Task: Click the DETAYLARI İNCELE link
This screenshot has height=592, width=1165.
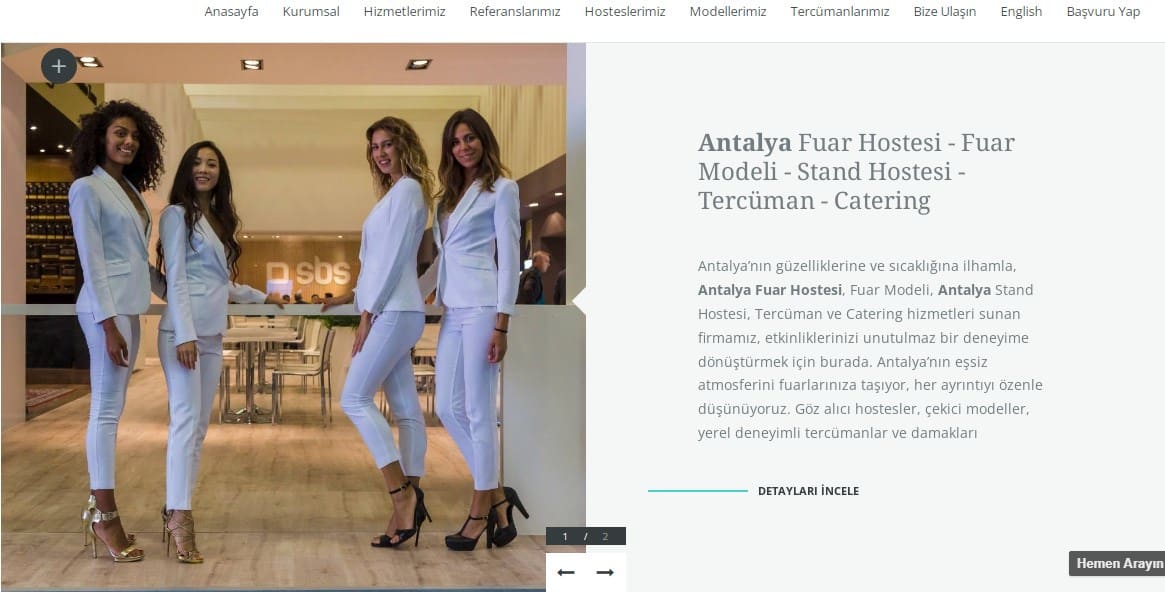Action: tap(808, 491)
